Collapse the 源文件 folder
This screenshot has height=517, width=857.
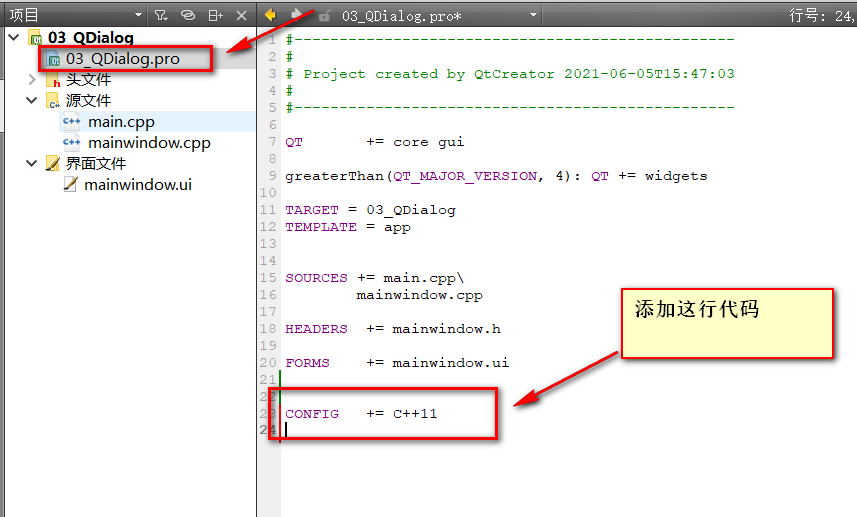pos(32,101)
